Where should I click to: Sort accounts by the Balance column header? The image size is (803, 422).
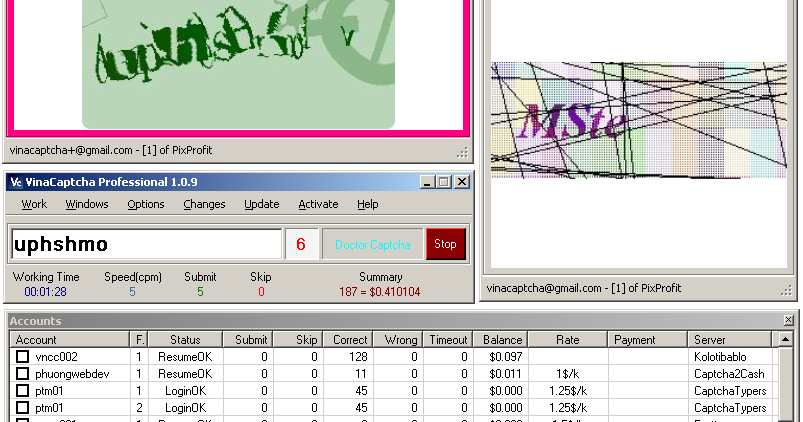click(x=502, y=340)
